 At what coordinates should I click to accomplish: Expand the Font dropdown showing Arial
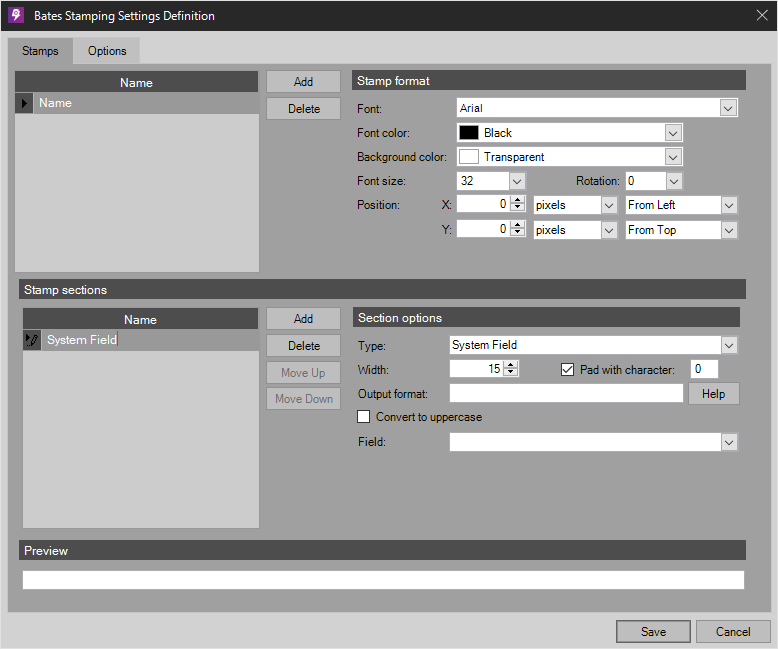tap(728, 108)
